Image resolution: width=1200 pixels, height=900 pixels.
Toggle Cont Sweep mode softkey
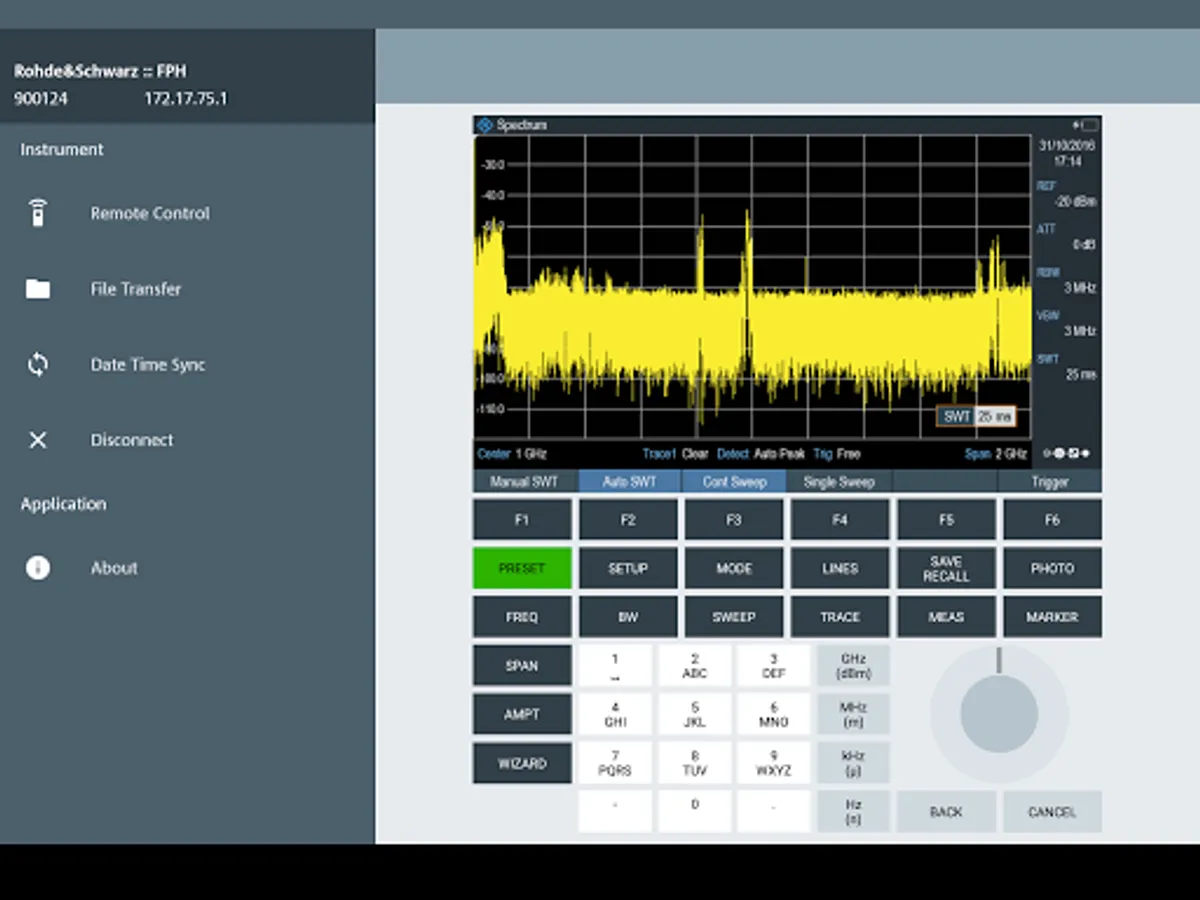(x=734, y=482)
